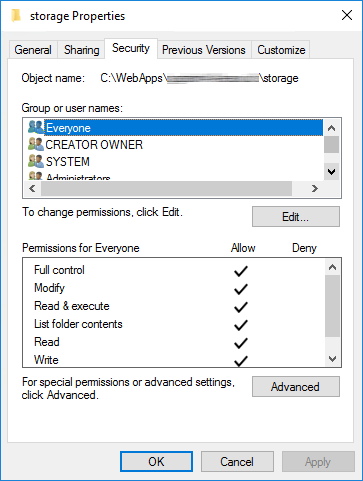
Task: Close the storage Properties dialog
Action: pos(347,15)
